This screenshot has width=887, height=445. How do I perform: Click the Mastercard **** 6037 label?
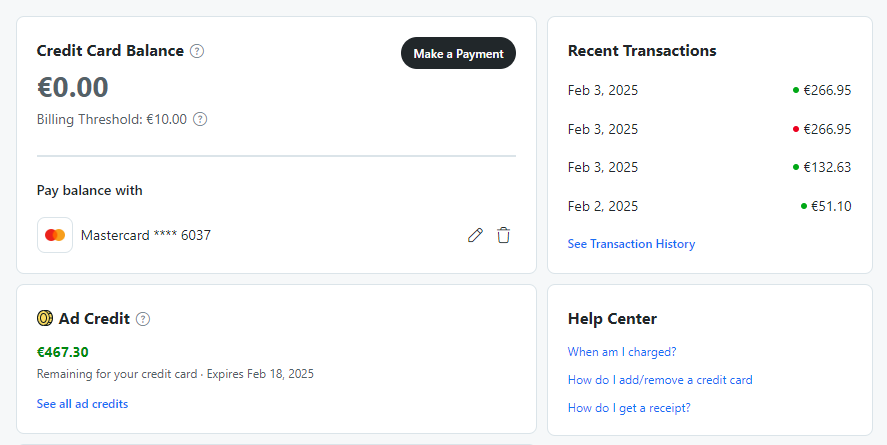[146, 235]
